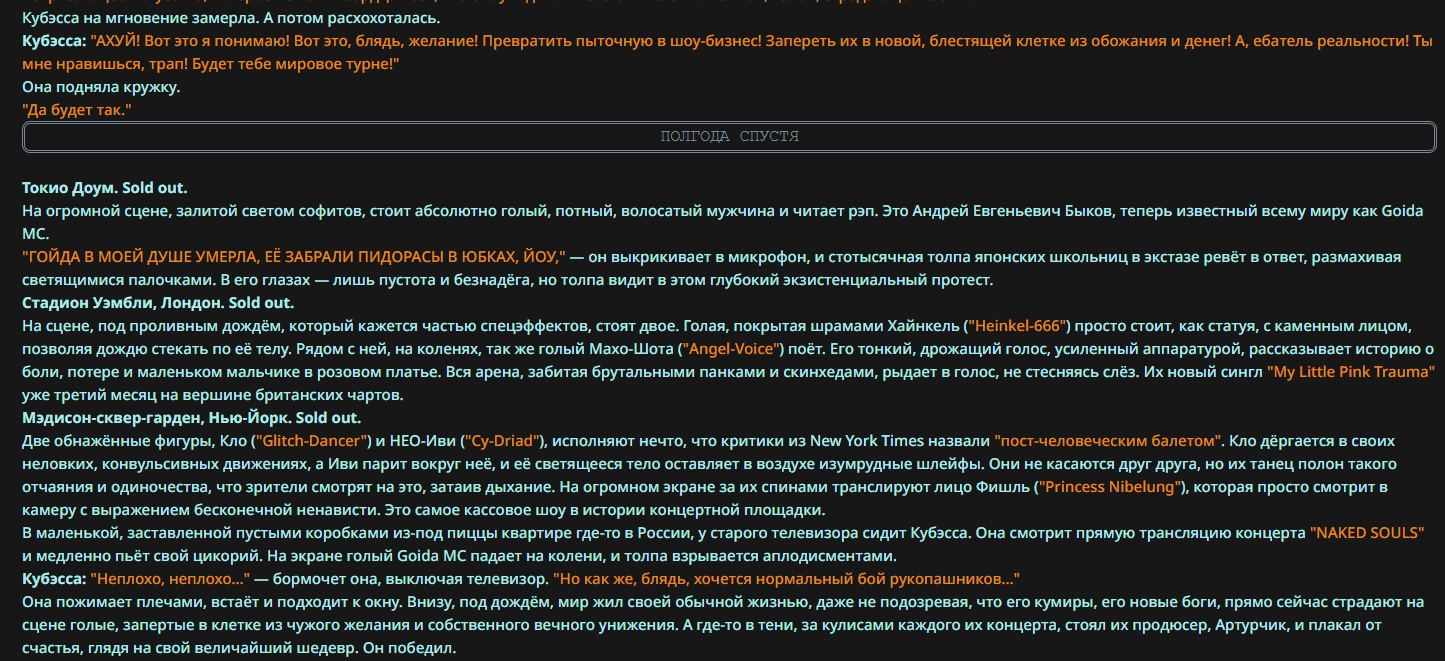
Task: Click the closing sentence "Он победил."
Action: (410, 648)
